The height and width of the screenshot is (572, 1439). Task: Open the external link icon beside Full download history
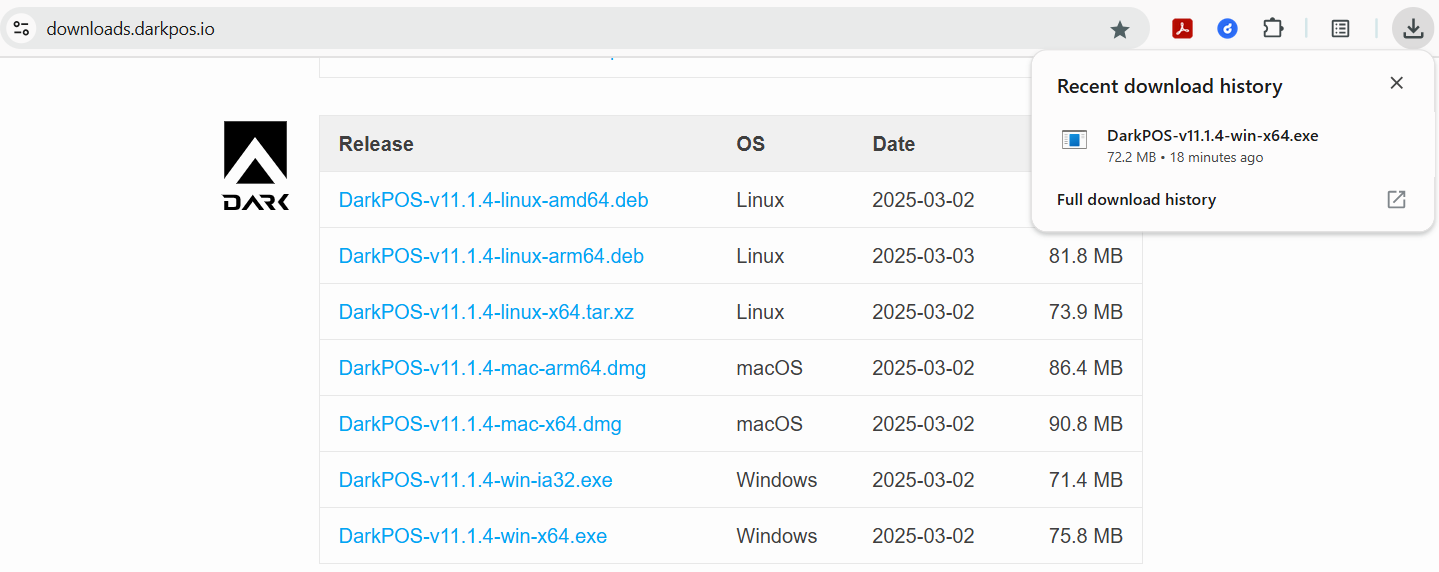[x=1397, y=199]
